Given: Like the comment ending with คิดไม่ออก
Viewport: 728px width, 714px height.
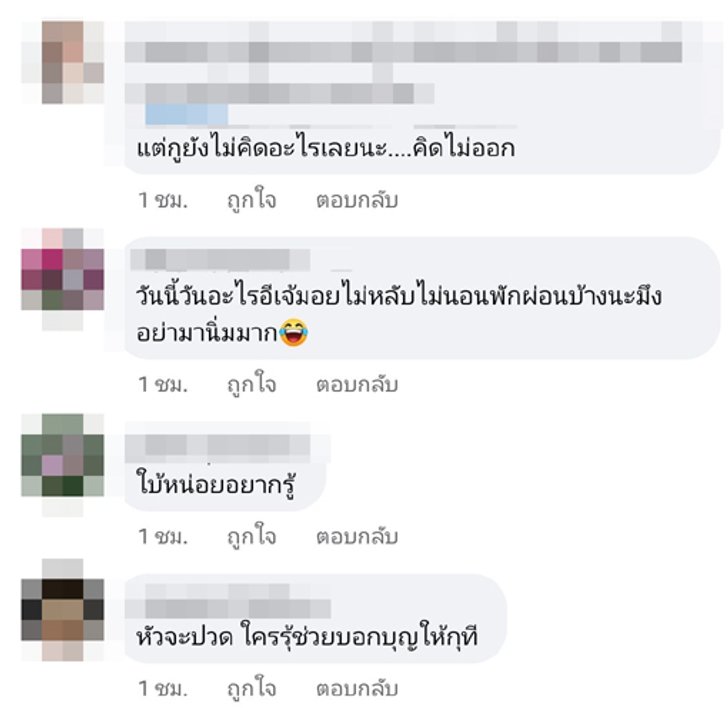Looking at the screenshot, I should tap(252, 201).
